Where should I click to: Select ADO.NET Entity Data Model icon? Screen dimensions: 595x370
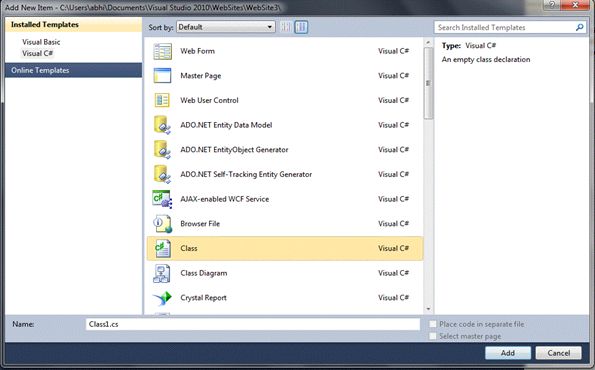pos(162,125)
